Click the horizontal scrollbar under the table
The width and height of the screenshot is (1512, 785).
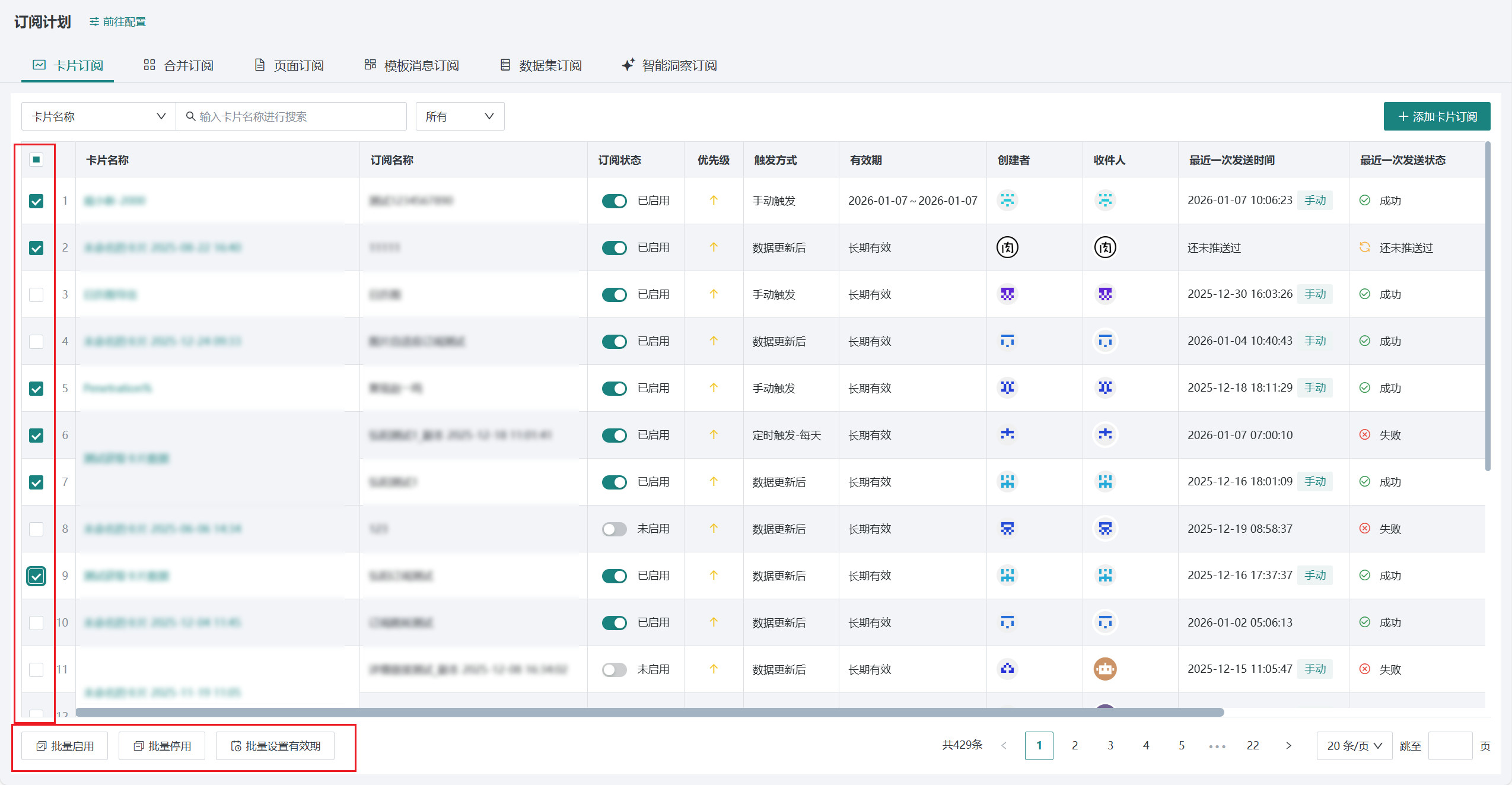(x=650, y=712)
